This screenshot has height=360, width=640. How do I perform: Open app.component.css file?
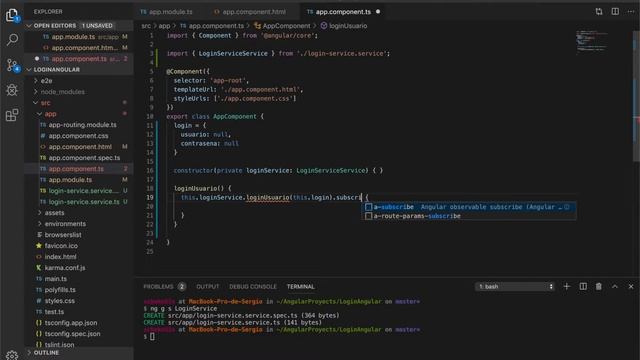coord(79,136)
